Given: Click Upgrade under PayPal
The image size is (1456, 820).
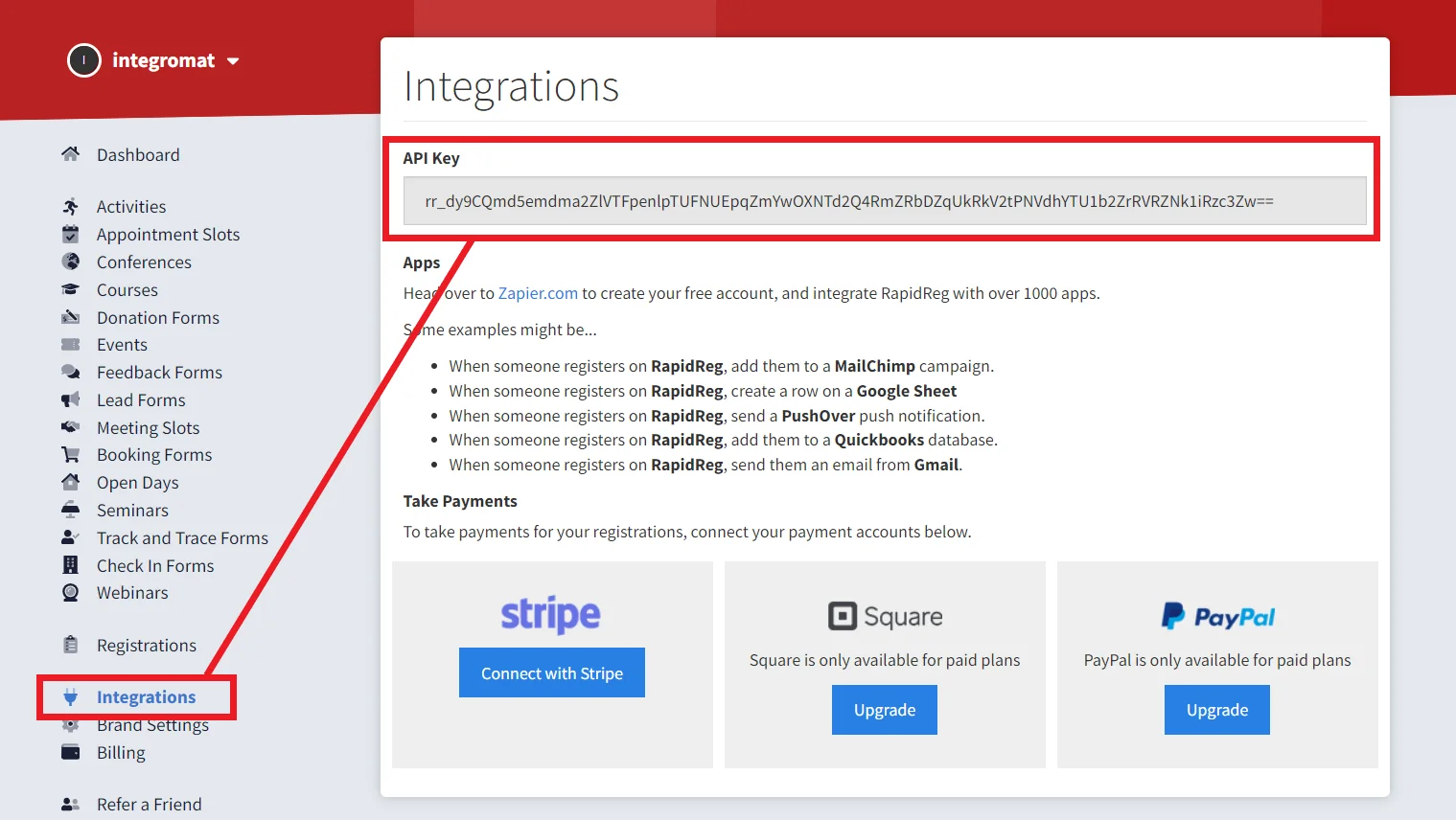Looking at the screenshot, I should click(x=1217, y=710).
